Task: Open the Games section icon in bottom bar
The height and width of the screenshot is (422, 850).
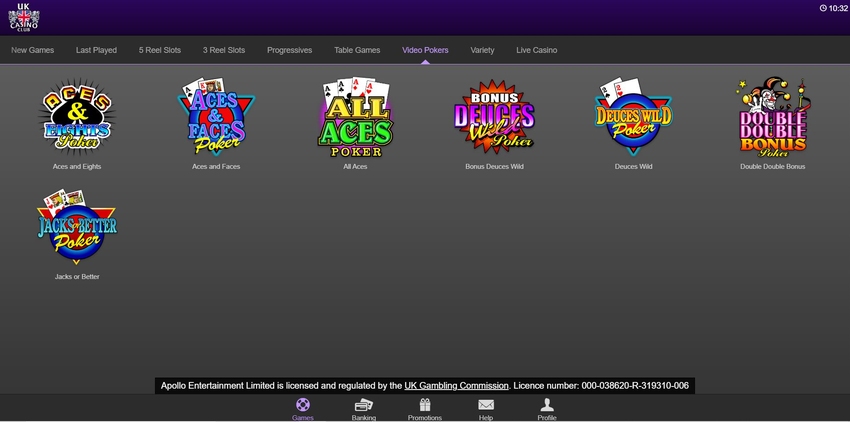Action: (x=302, y=405)
